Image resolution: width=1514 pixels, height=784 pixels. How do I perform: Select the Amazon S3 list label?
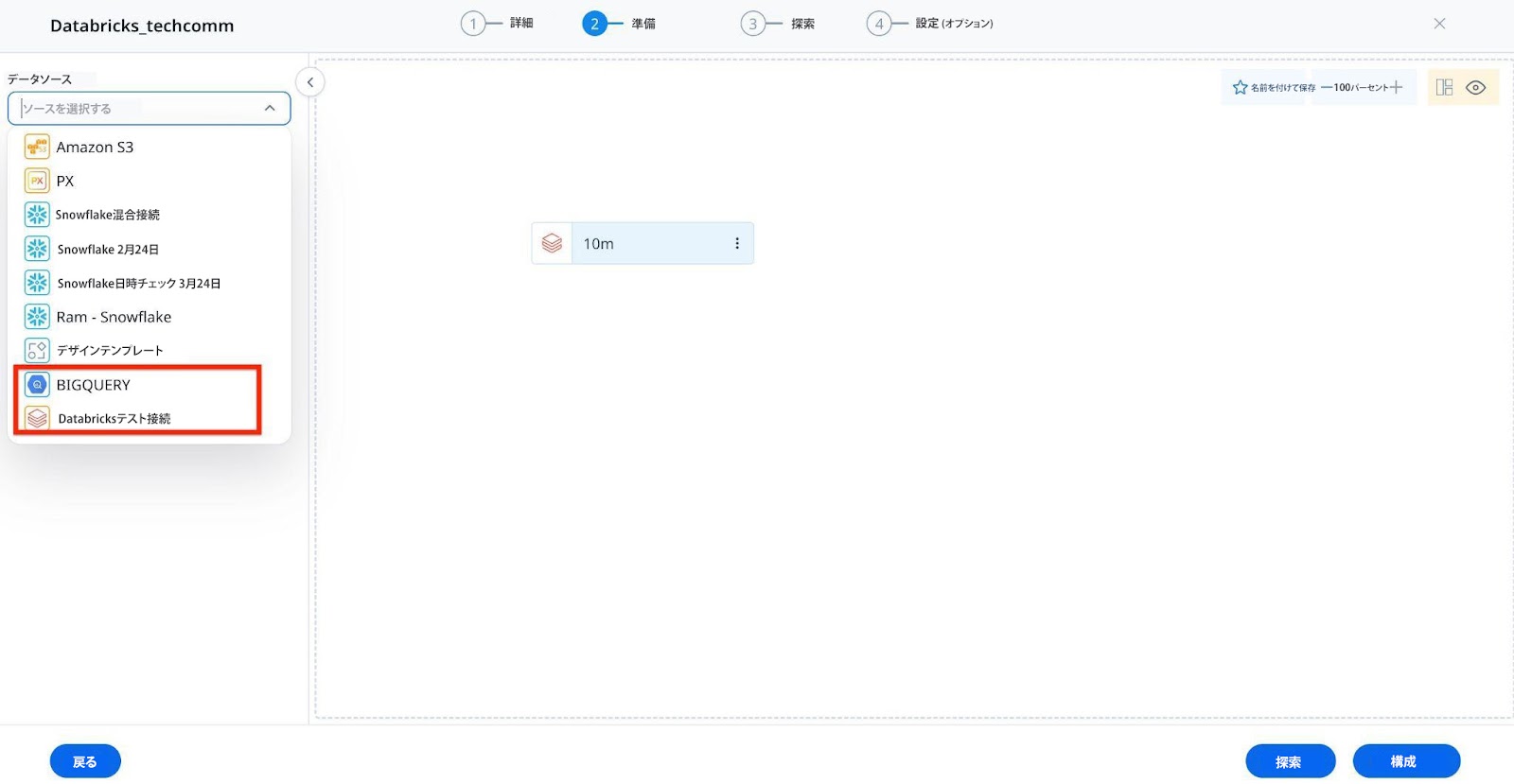95,148
